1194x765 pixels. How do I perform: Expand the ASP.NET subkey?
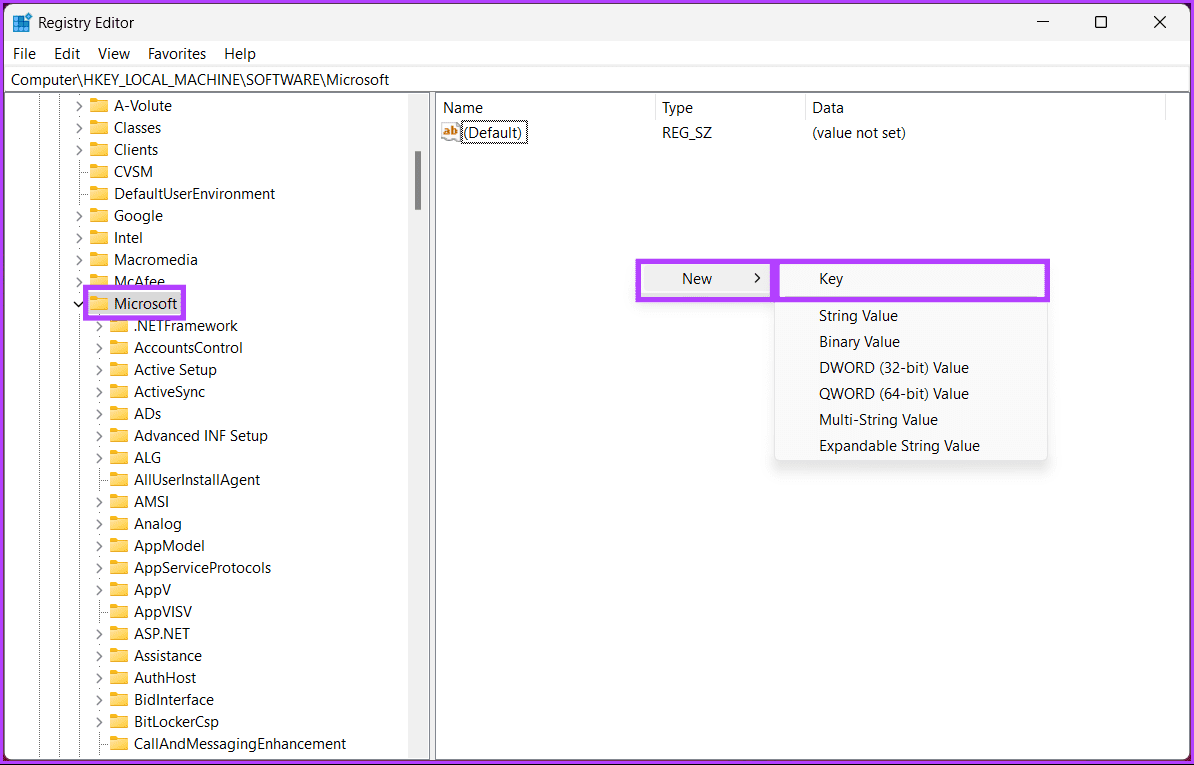(99, 634)
